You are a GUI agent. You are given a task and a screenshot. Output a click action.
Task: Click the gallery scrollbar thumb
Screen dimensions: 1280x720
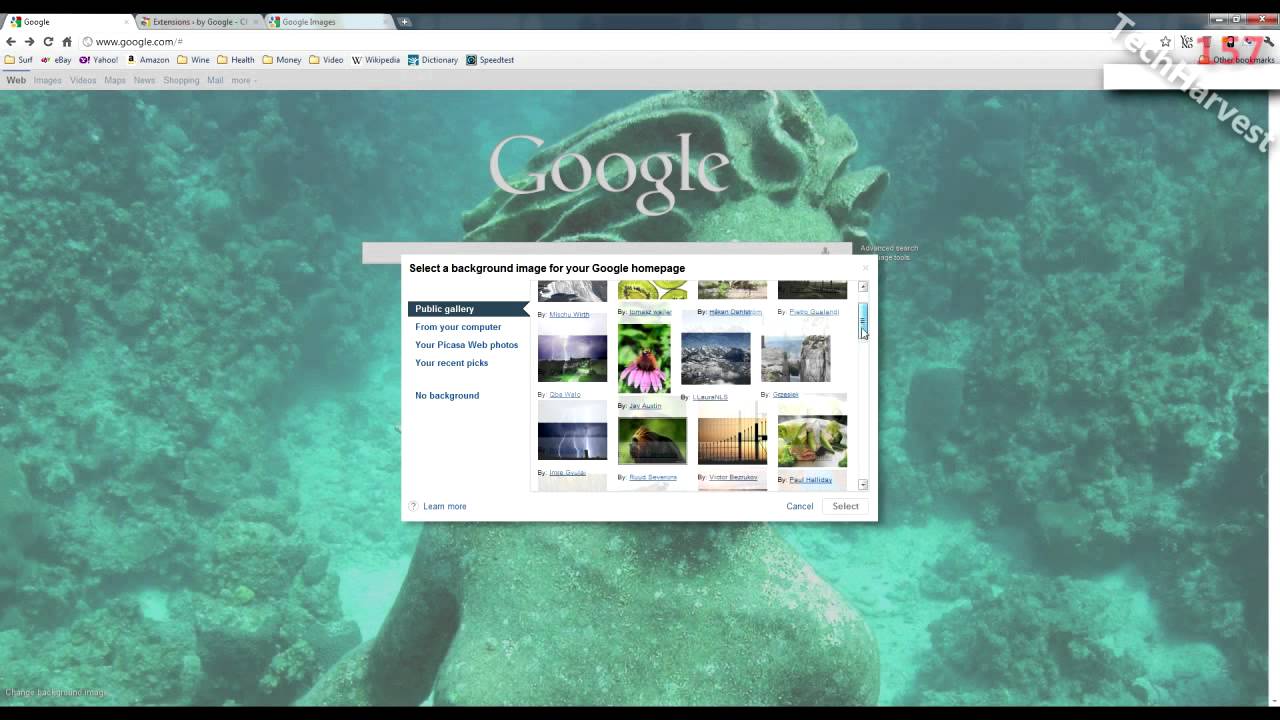[x=863, y=322]
